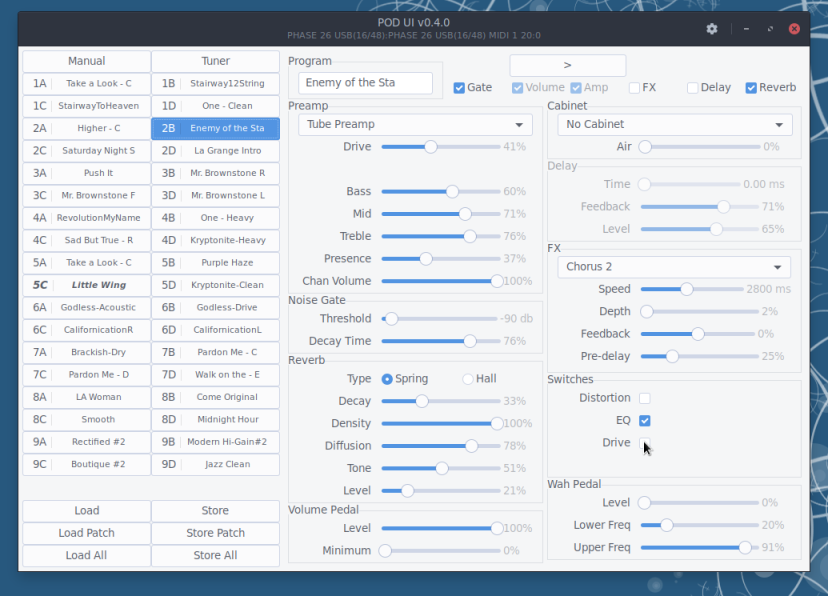This screenshot has width=828, height=596.
Task: Switch to Manual mode
Action: point(86,62)
